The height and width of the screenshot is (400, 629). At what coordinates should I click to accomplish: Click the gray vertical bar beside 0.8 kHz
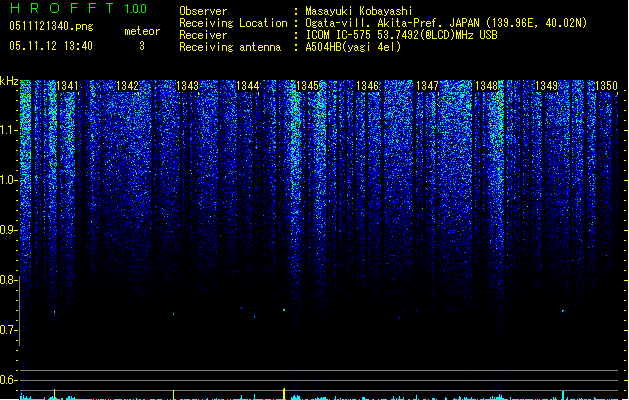click(19, 311)
